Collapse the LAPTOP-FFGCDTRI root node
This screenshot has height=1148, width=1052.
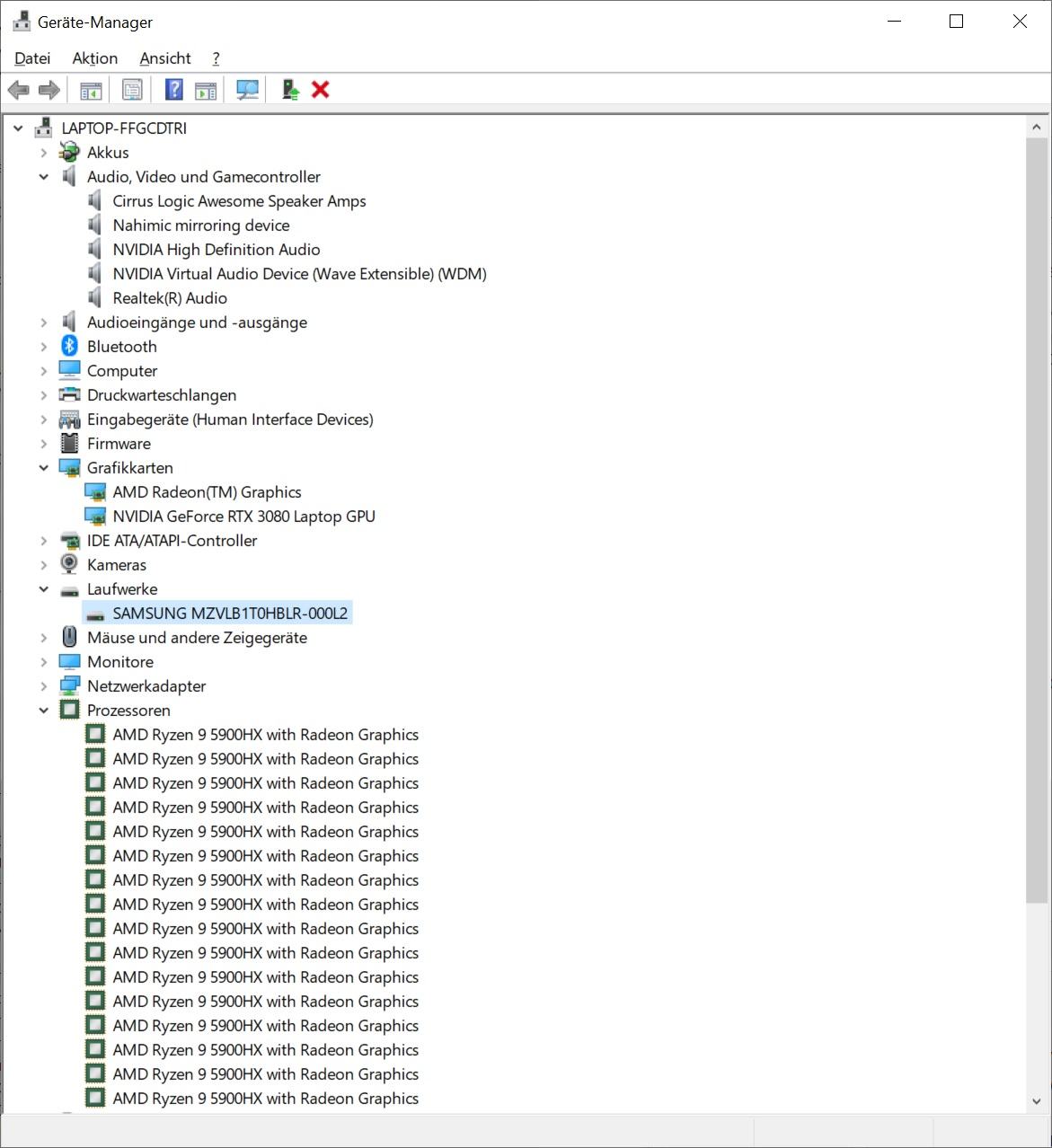(18, 128)
